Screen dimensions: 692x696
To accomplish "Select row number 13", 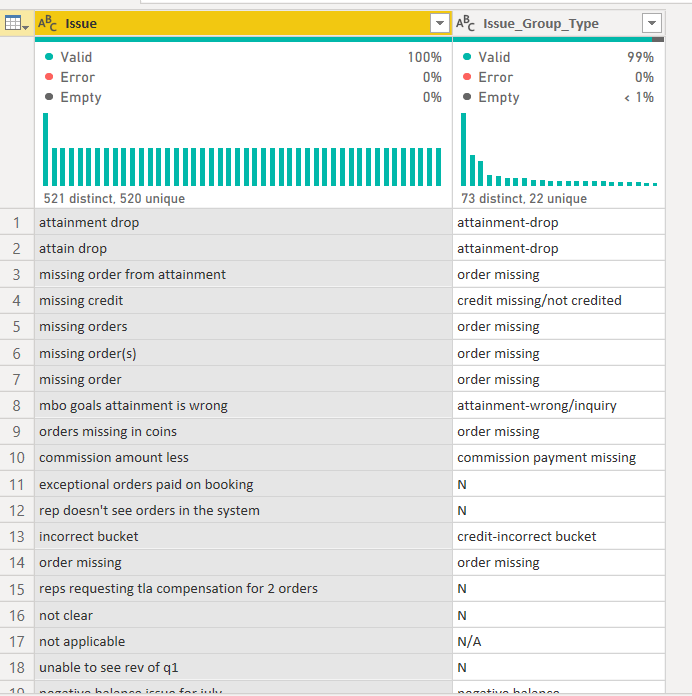I will coord(17,536).
